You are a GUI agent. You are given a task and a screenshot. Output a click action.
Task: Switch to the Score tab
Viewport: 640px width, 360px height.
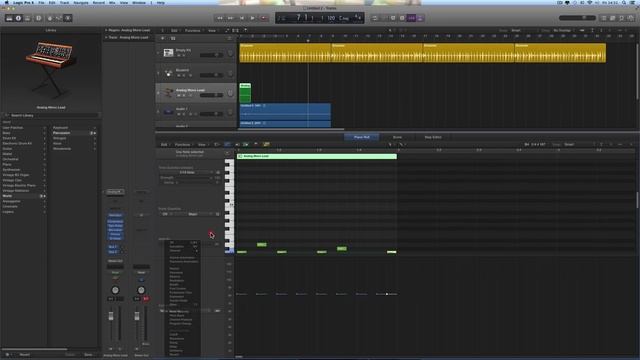tap(397, 137)
